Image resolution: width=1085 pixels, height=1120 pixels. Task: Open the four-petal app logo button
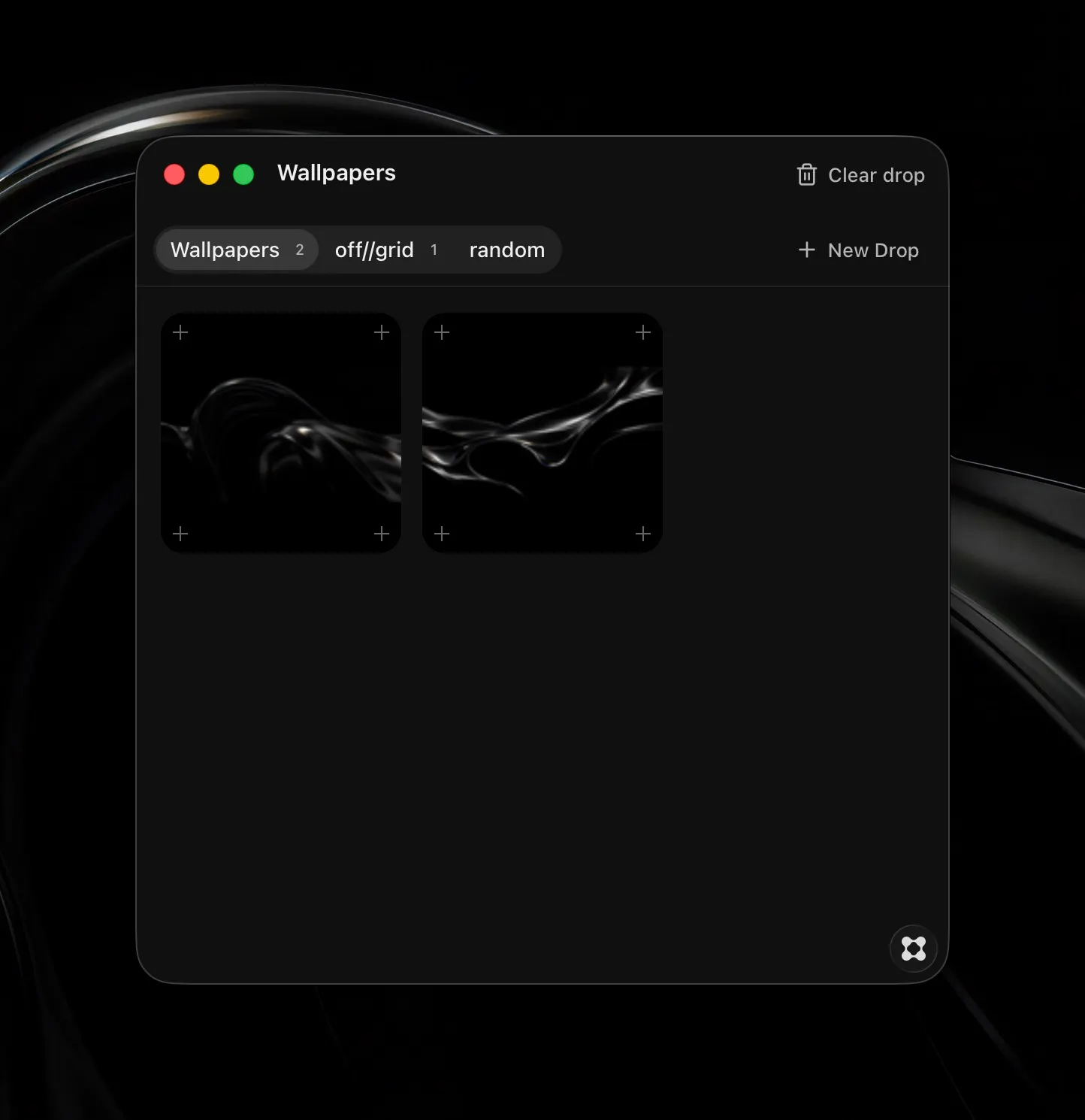coord(913,948)
